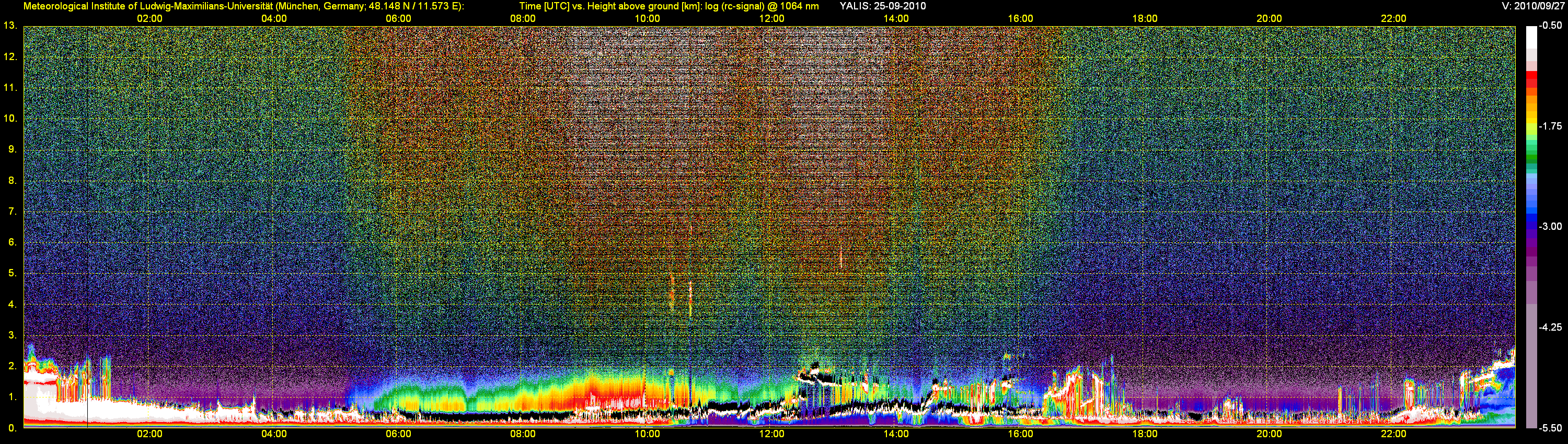Click the 22:00 label on the top time axis
1568x444 pixels.
click(1393, 18)
